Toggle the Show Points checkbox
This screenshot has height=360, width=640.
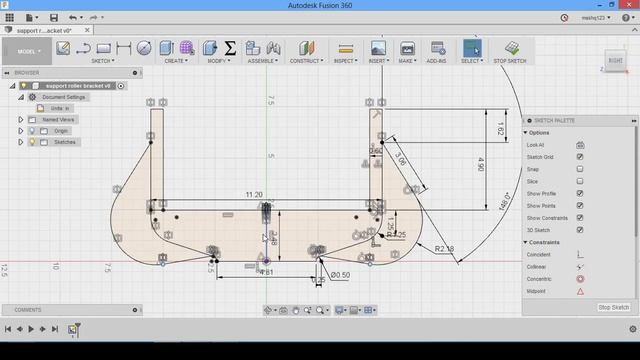580,206
